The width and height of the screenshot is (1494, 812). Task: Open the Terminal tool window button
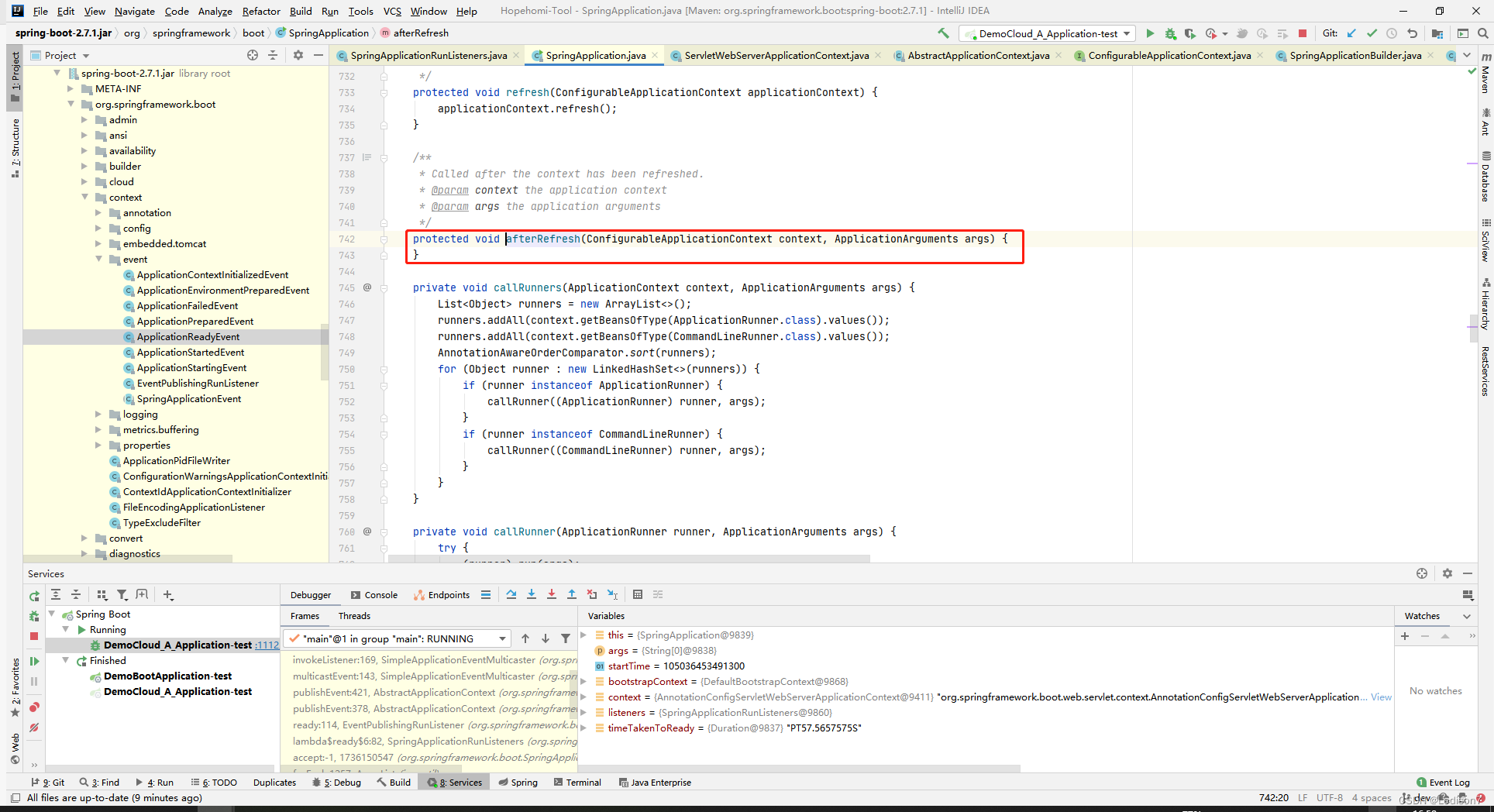tap(578, 782)
